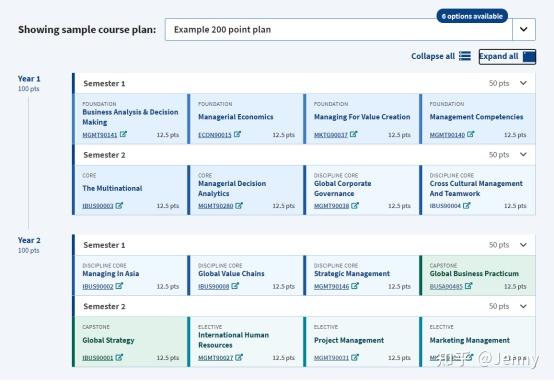Click the 'Project Management' elective title
The width and height of the screenshot is (554, 384).
pos(349,340)
